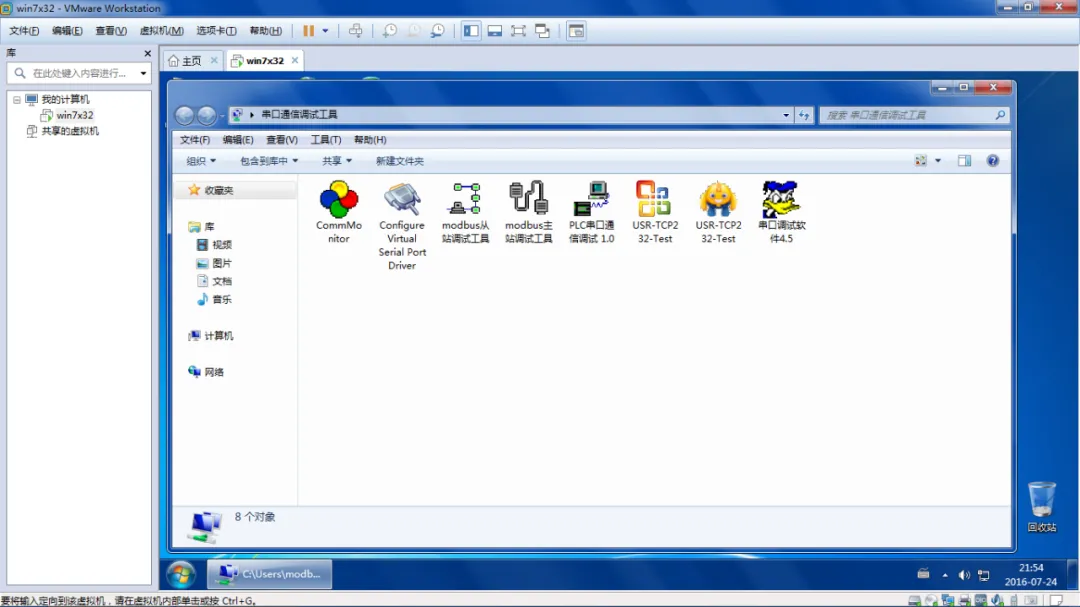Viewport: 1080px width, 607px height.
Task: Open the VMware power options dropdown arrow
Action: 325,30
